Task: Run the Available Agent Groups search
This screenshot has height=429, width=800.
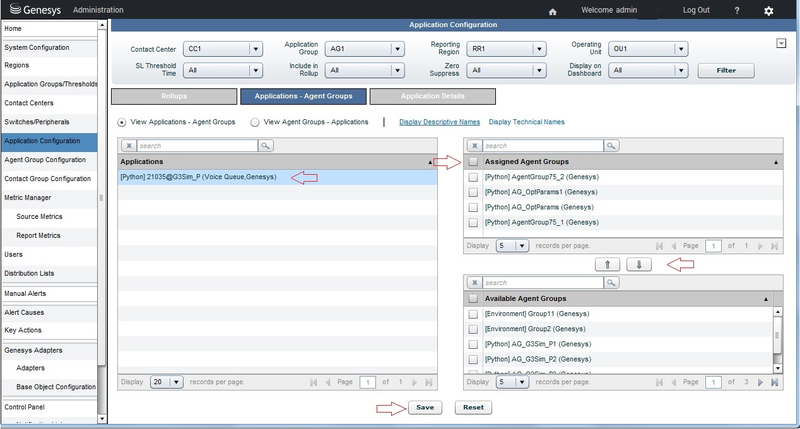Action: (x=611, y=283)
